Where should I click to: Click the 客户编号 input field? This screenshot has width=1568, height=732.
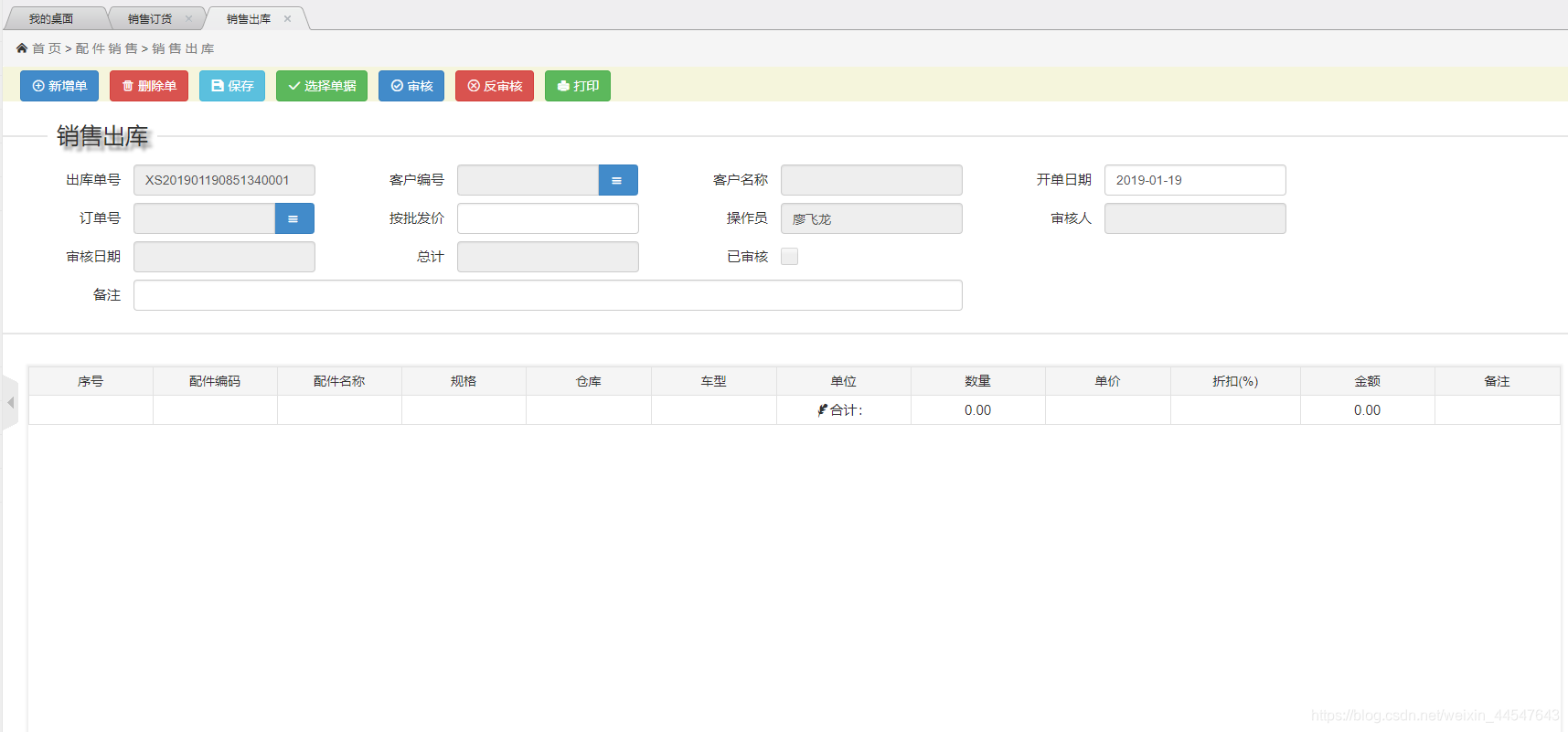(528, 180)
